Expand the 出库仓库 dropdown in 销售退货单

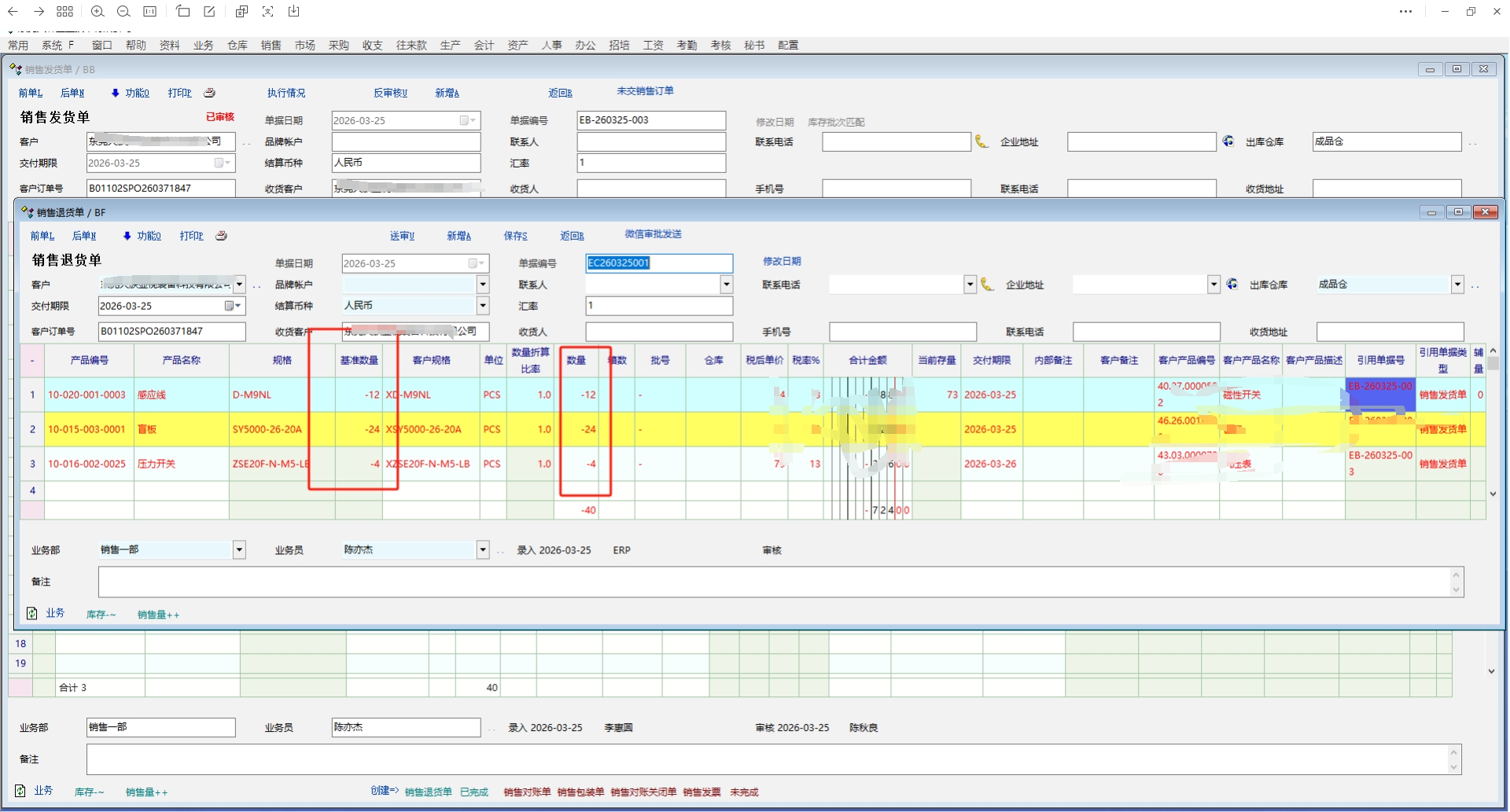[1457, 285]
